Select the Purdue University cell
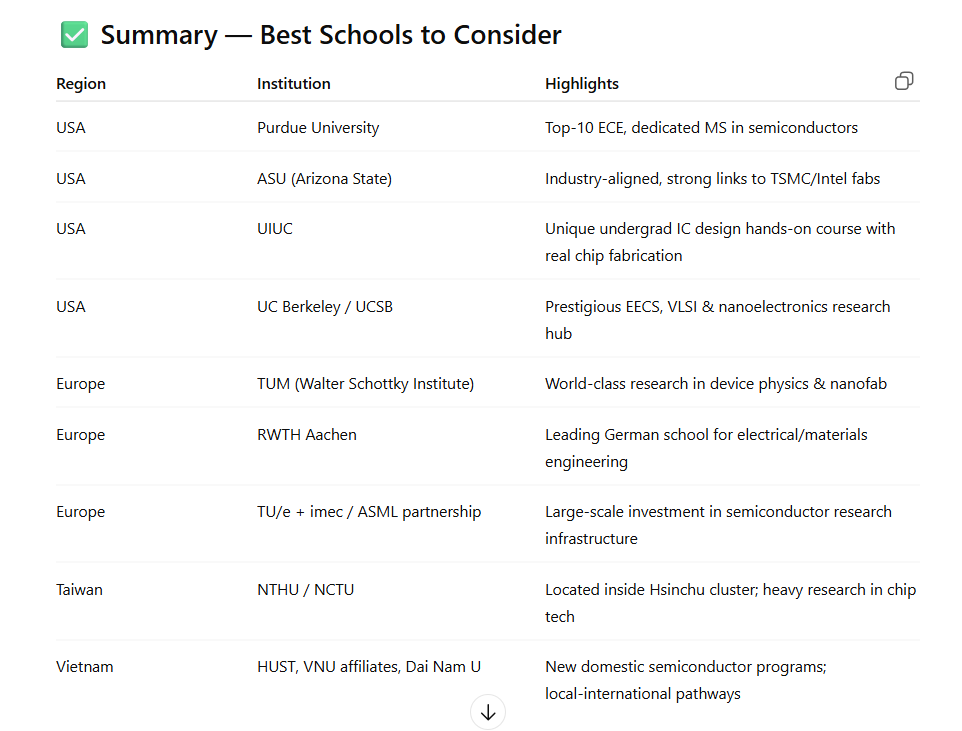Viewport: 962px width, 731px height. 318,128
